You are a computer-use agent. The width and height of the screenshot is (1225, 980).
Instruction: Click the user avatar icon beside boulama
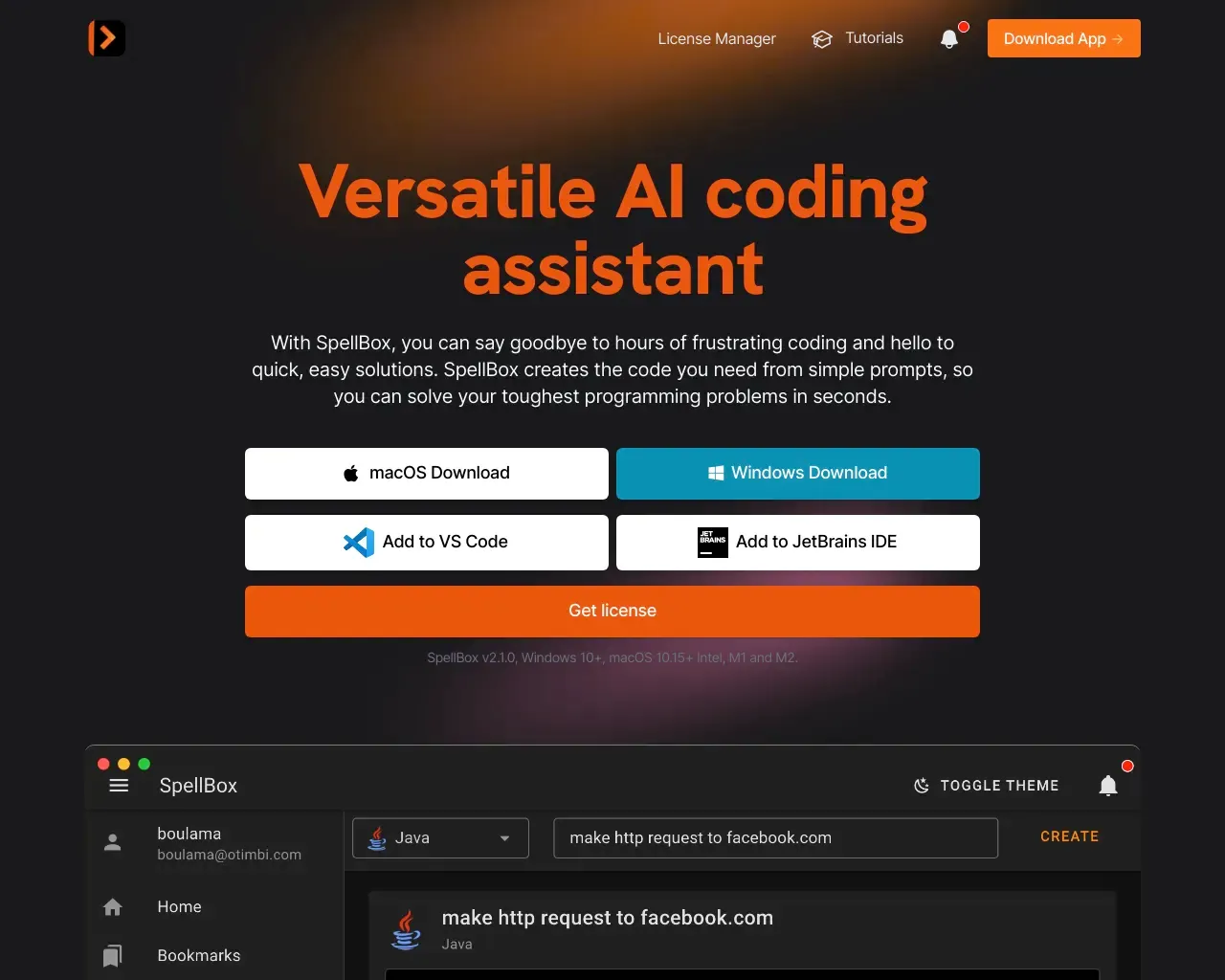(113, 842)
